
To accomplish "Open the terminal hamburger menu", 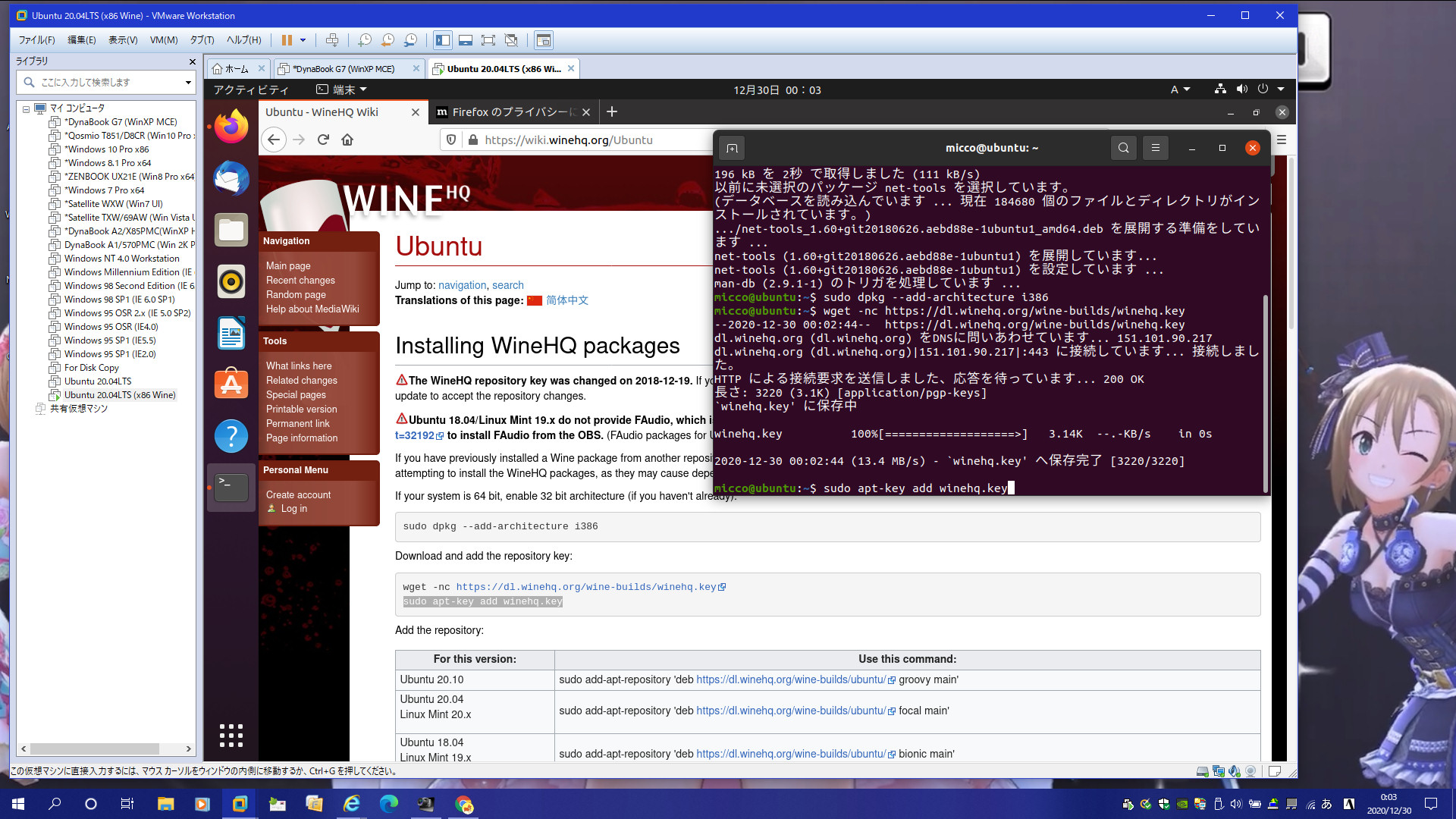I will click(x=1156, y=148).
